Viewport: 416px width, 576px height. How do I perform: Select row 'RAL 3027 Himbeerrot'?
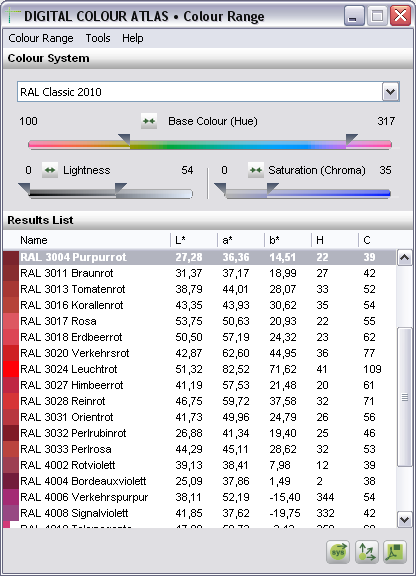[x=200, y=385]
